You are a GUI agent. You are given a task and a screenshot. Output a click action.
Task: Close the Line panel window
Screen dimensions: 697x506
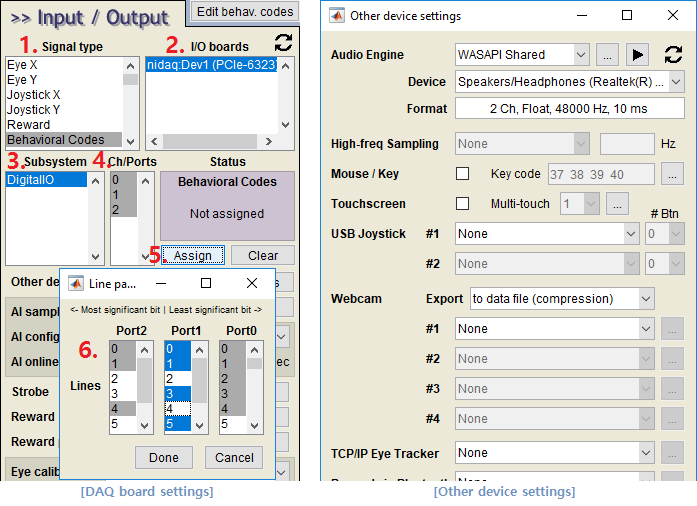pos(252,283)
